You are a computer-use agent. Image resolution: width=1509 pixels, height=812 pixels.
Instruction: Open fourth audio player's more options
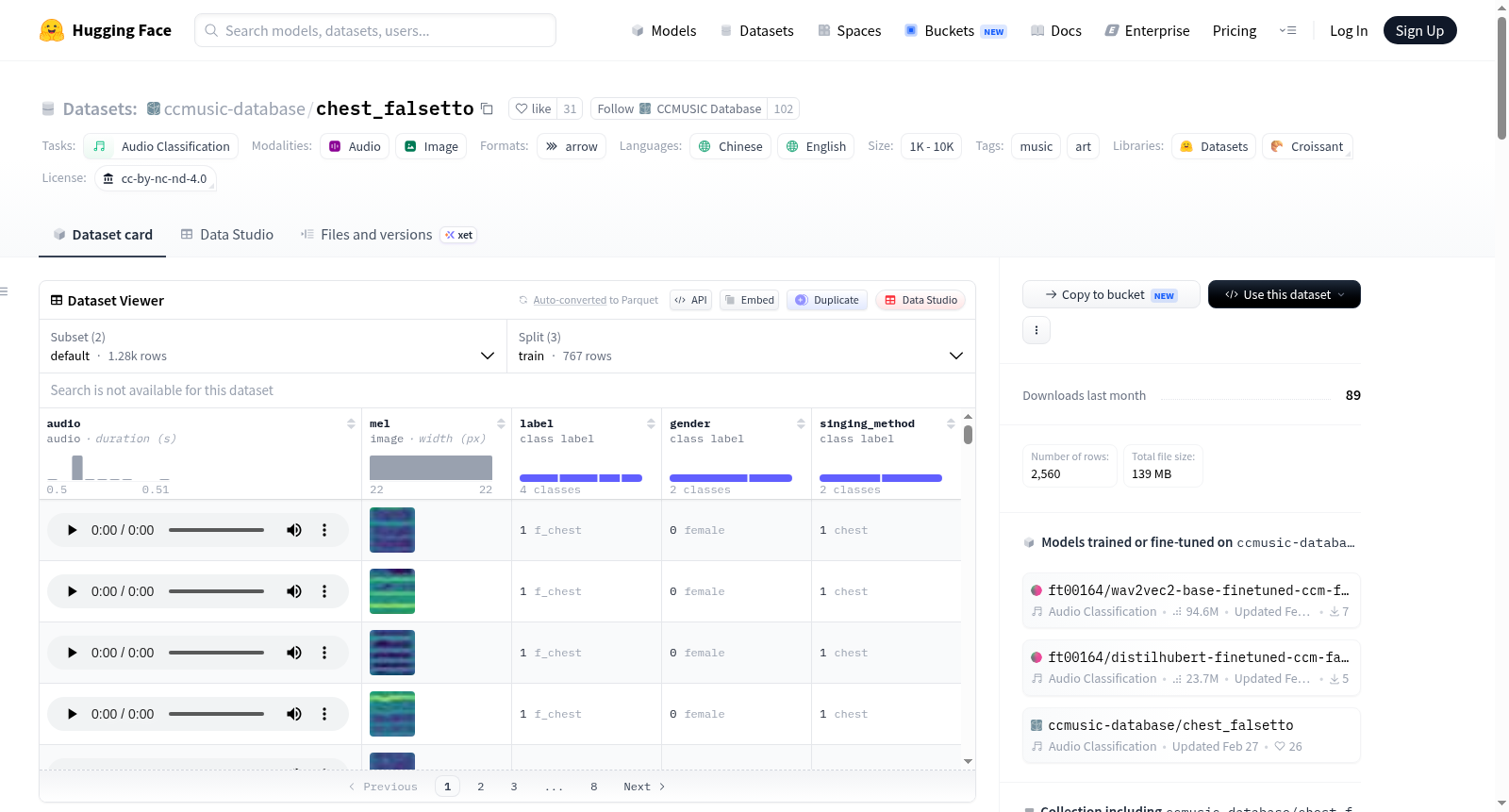tap(324, 714)
